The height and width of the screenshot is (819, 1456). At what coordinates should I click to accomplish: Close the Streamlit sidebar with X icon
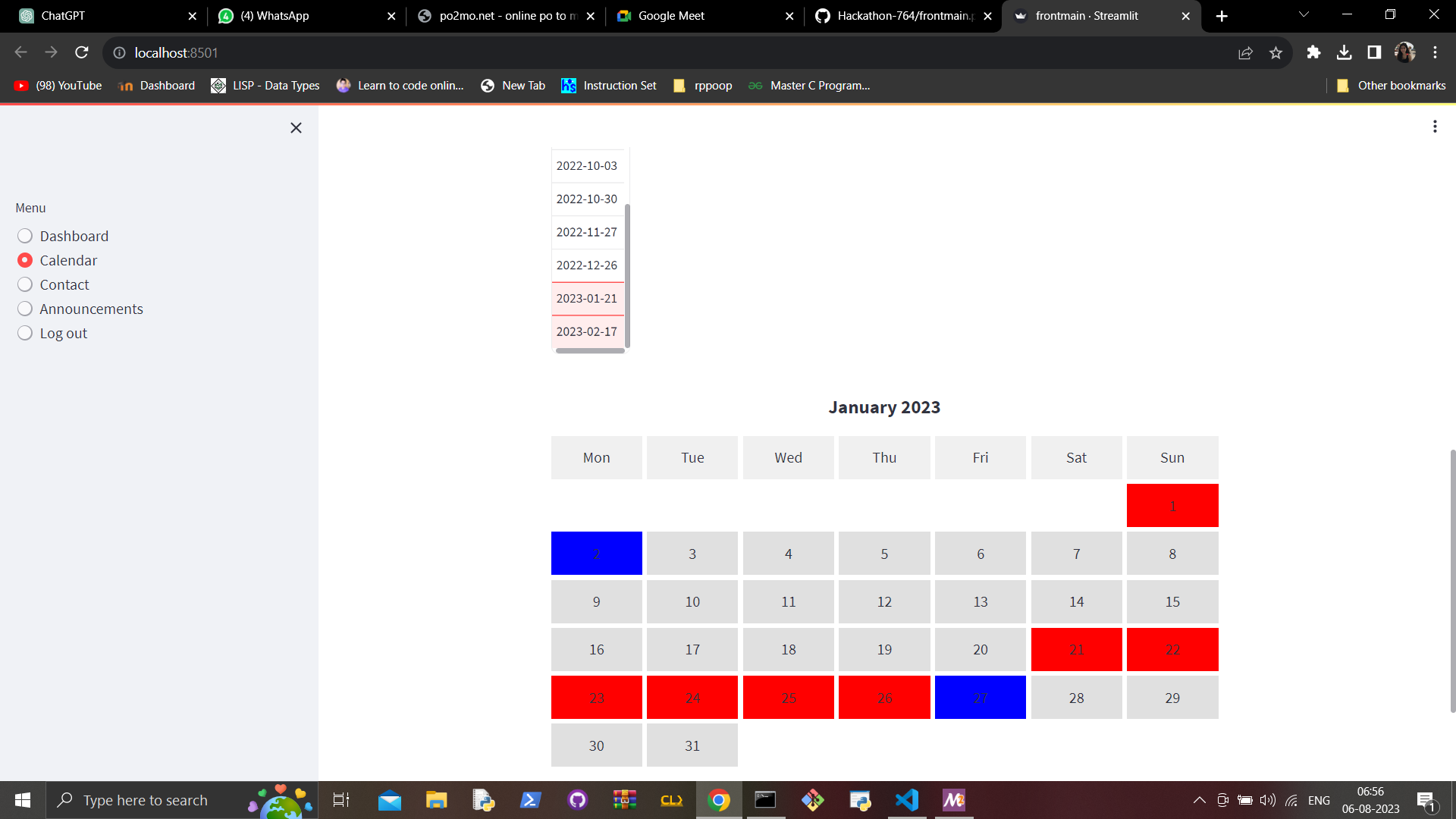pyautogui.click(x=296, y=128)
